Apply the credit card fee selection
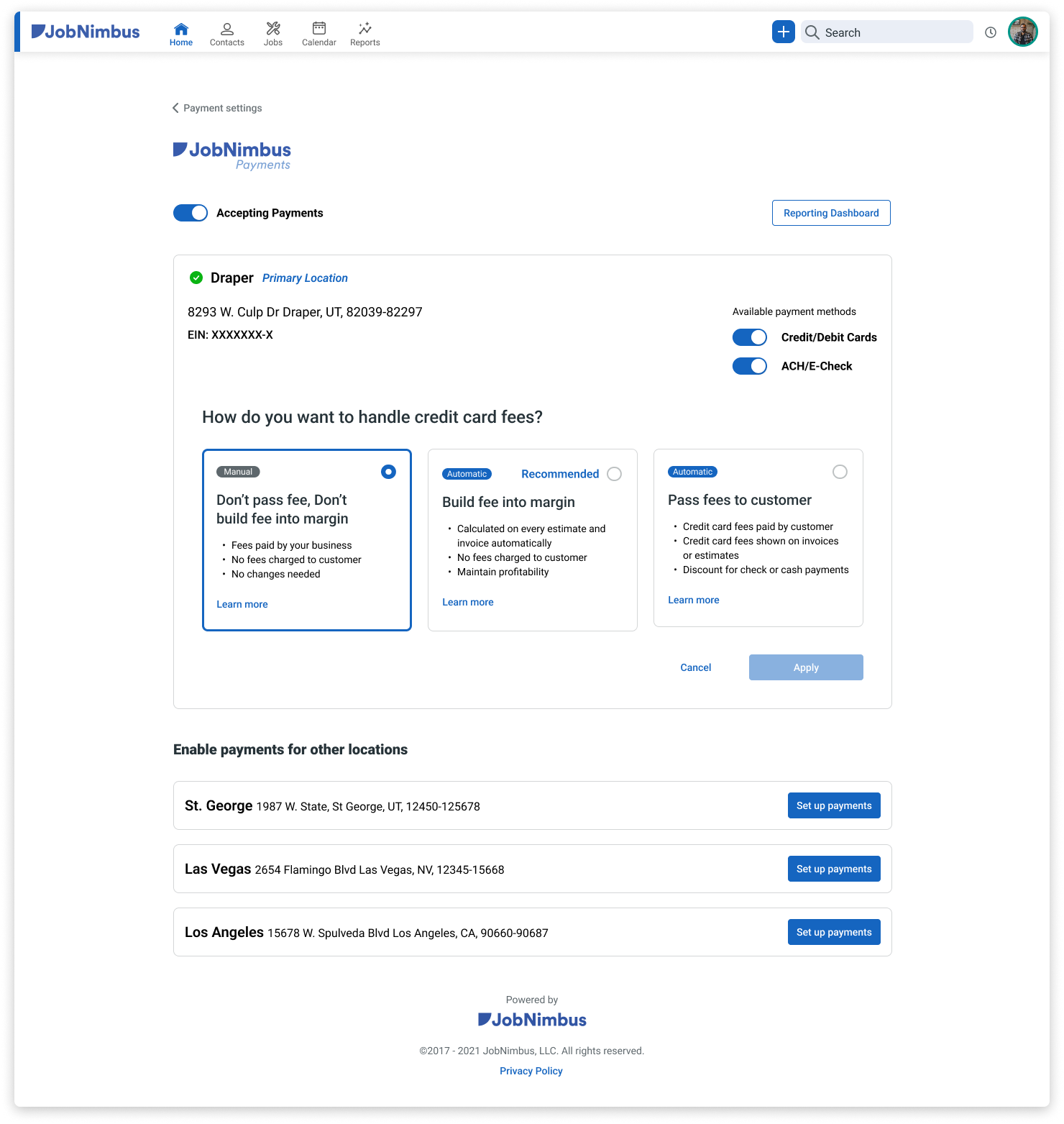Viewport: 1064px width, 1124px height. (806, 667)
